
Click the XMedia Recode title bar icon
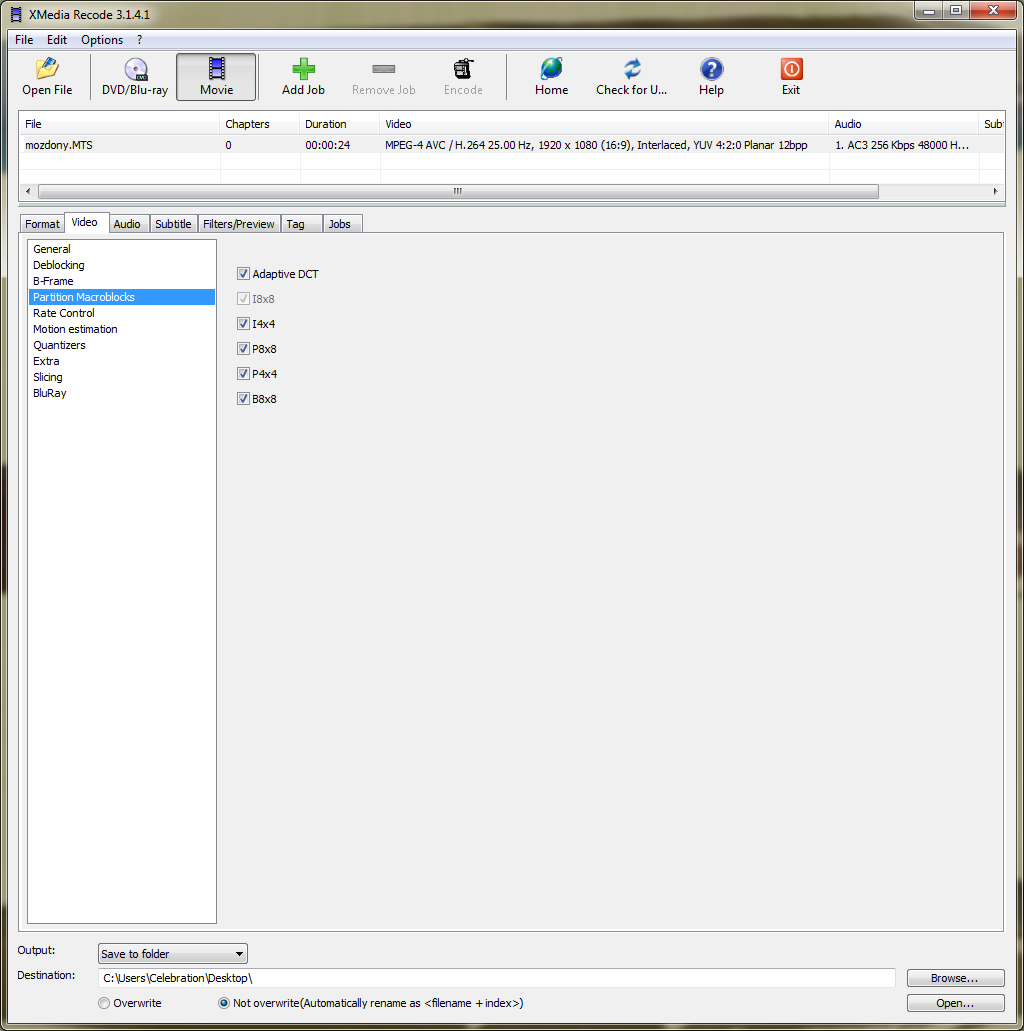pos(16,14)
